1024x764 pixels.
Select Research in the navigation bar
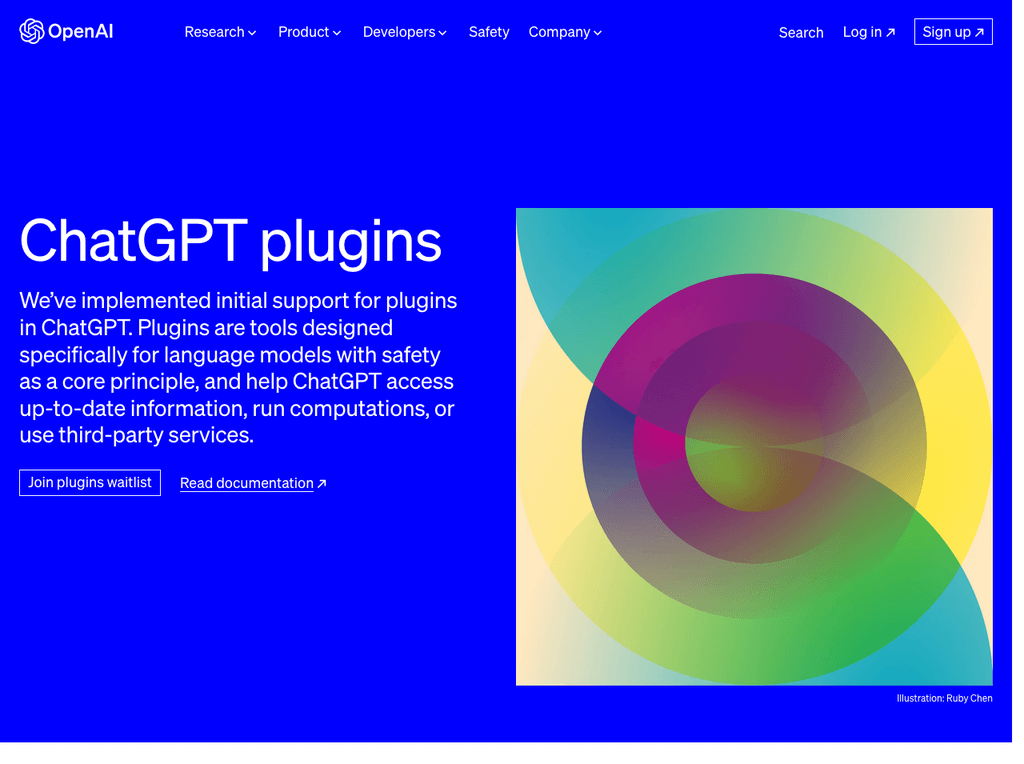pos(214,32)
